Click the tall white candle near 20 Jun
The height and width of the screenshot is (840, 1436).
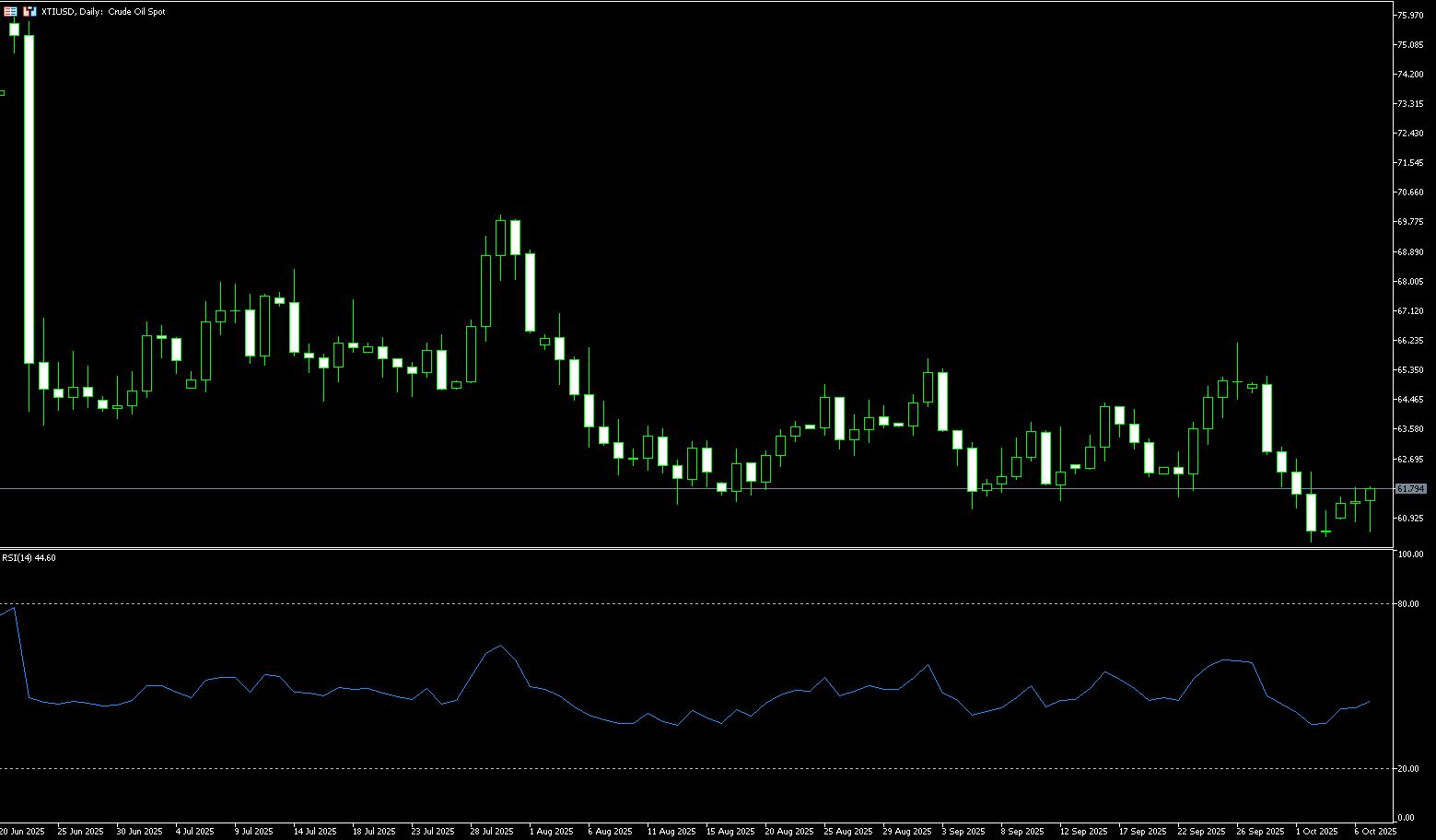pyautogui.click(x=29, y=198)
